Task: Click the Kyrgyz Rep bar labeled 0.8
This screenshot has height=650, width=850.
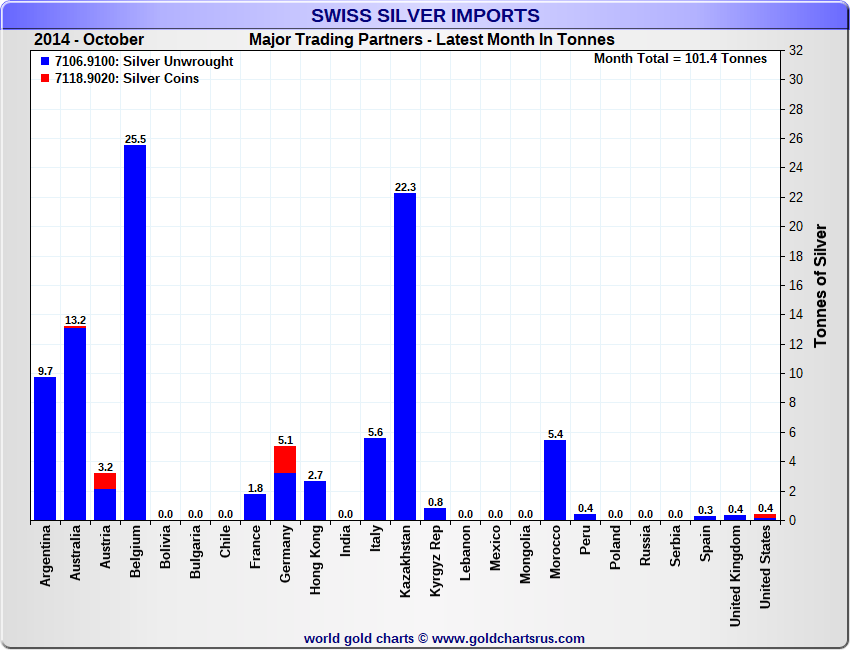Action: click(435, 514)
